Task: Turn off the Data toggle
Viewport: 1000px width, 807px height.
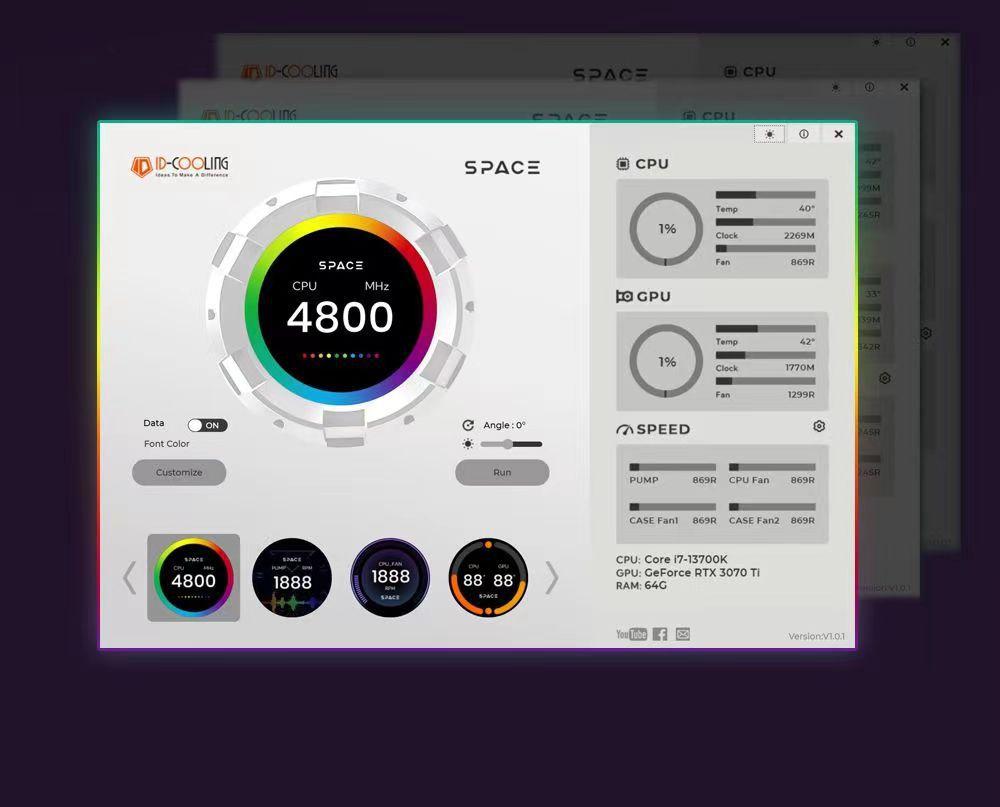Action: [x=207, y=426]
